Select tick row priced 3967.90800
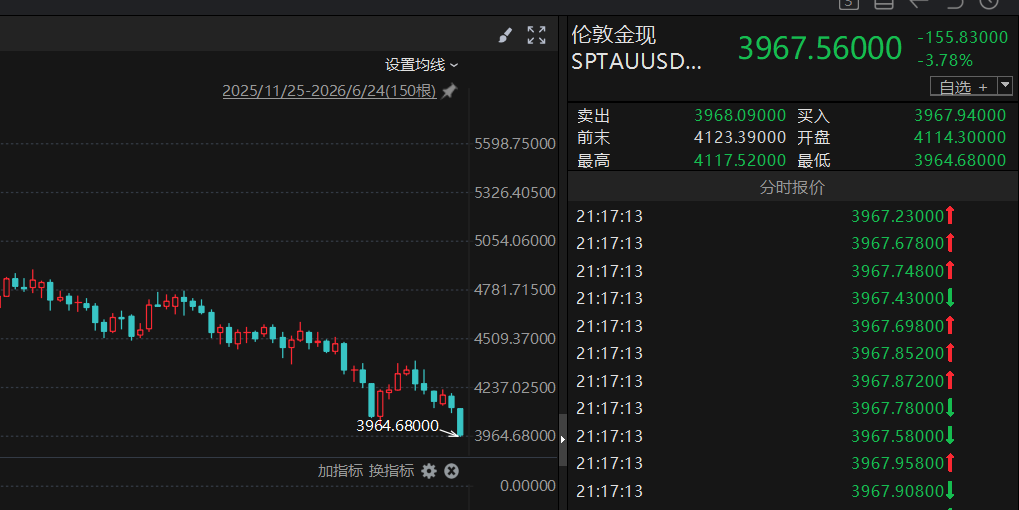Viewport: 1019px width, 510px height. (x=793, y=491)
